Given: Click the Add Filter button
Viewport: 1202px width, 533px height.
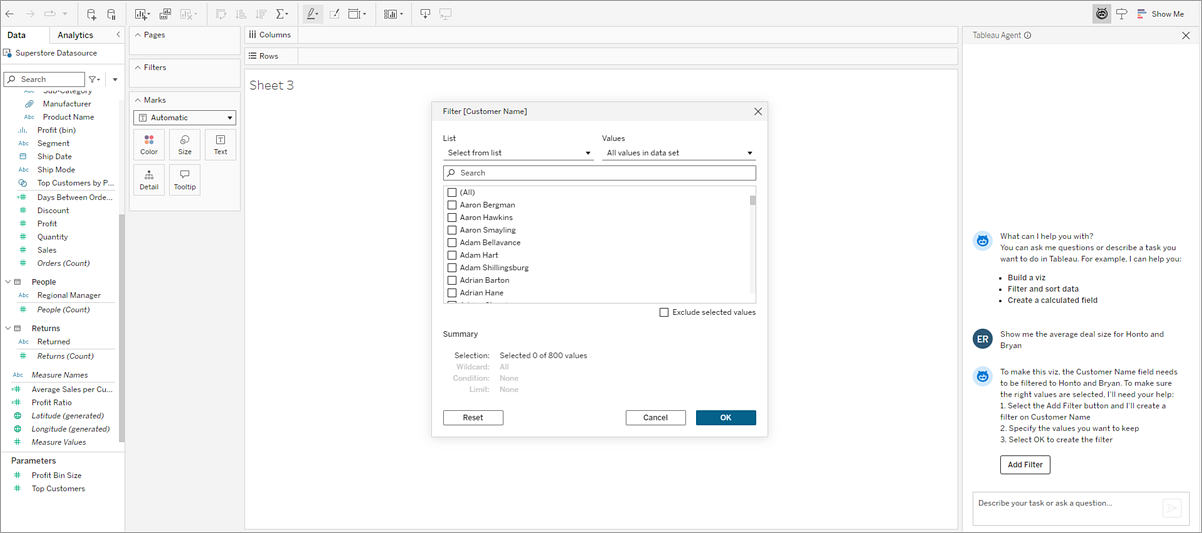Looking at the screenshot, I should [1025, 465].
